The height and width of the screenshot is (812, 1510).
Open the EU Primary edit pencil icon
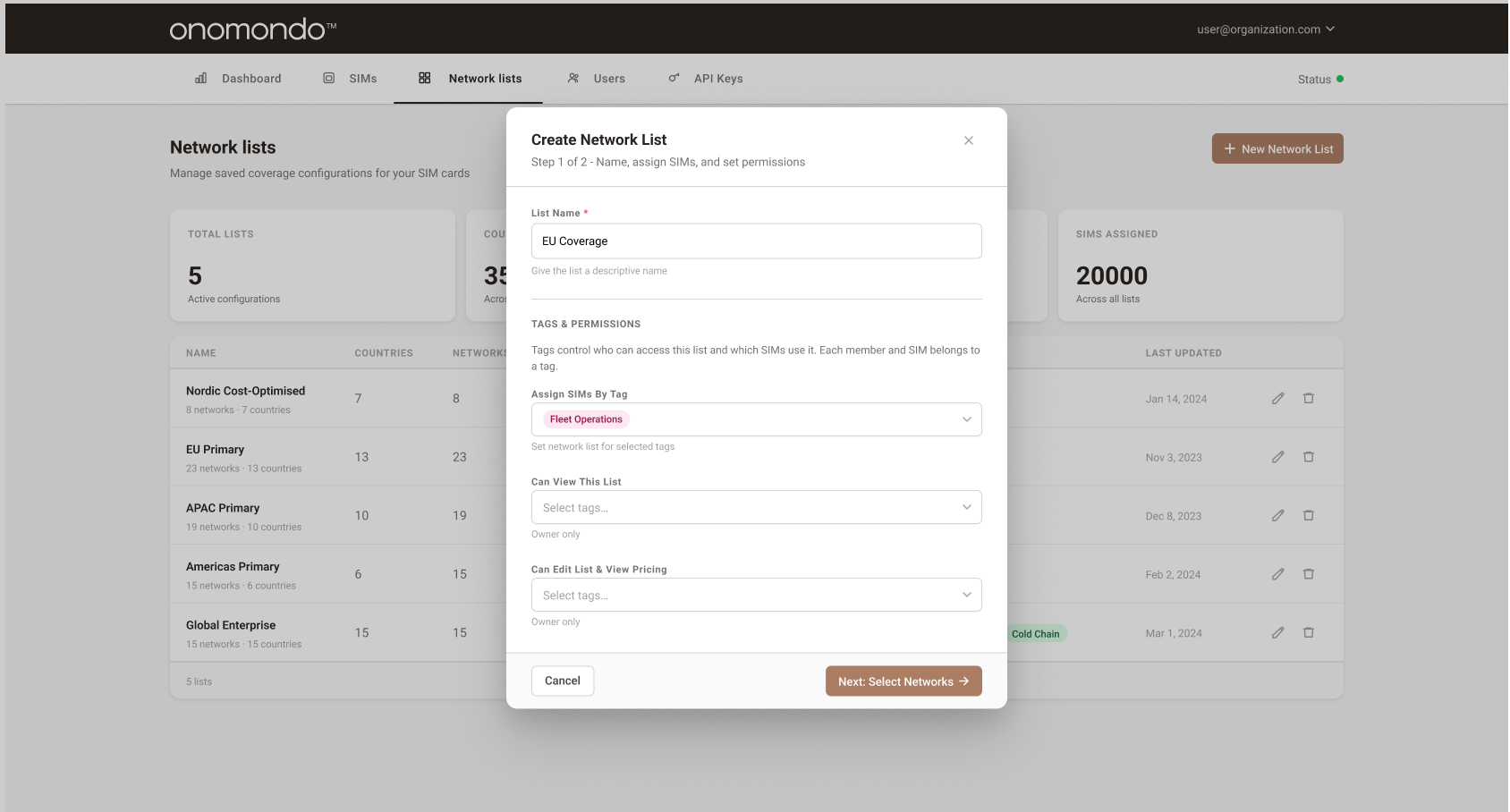point(1277,456)
